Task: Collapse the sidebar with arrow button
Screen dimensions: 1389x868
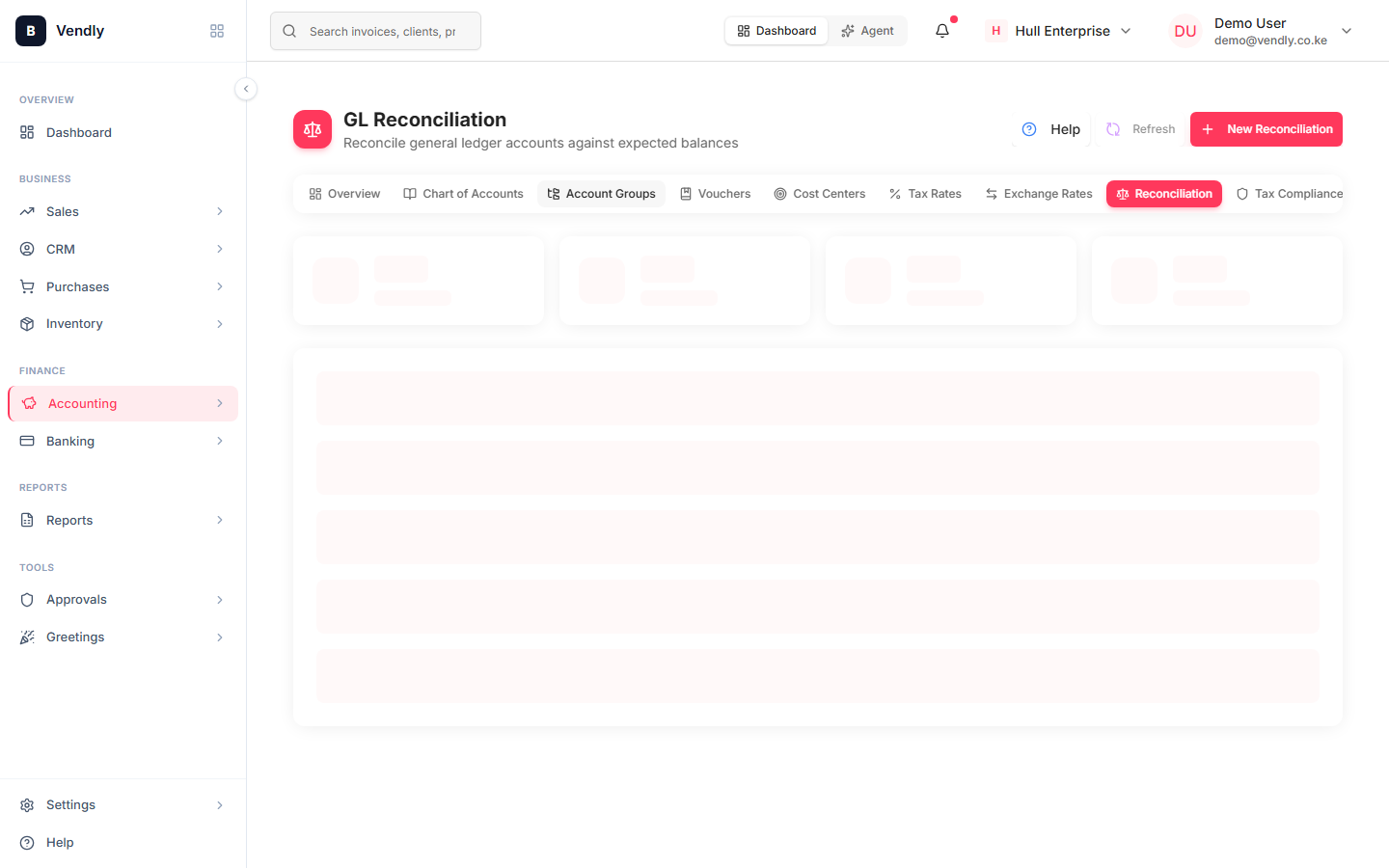Action: (x=246, y=89)
